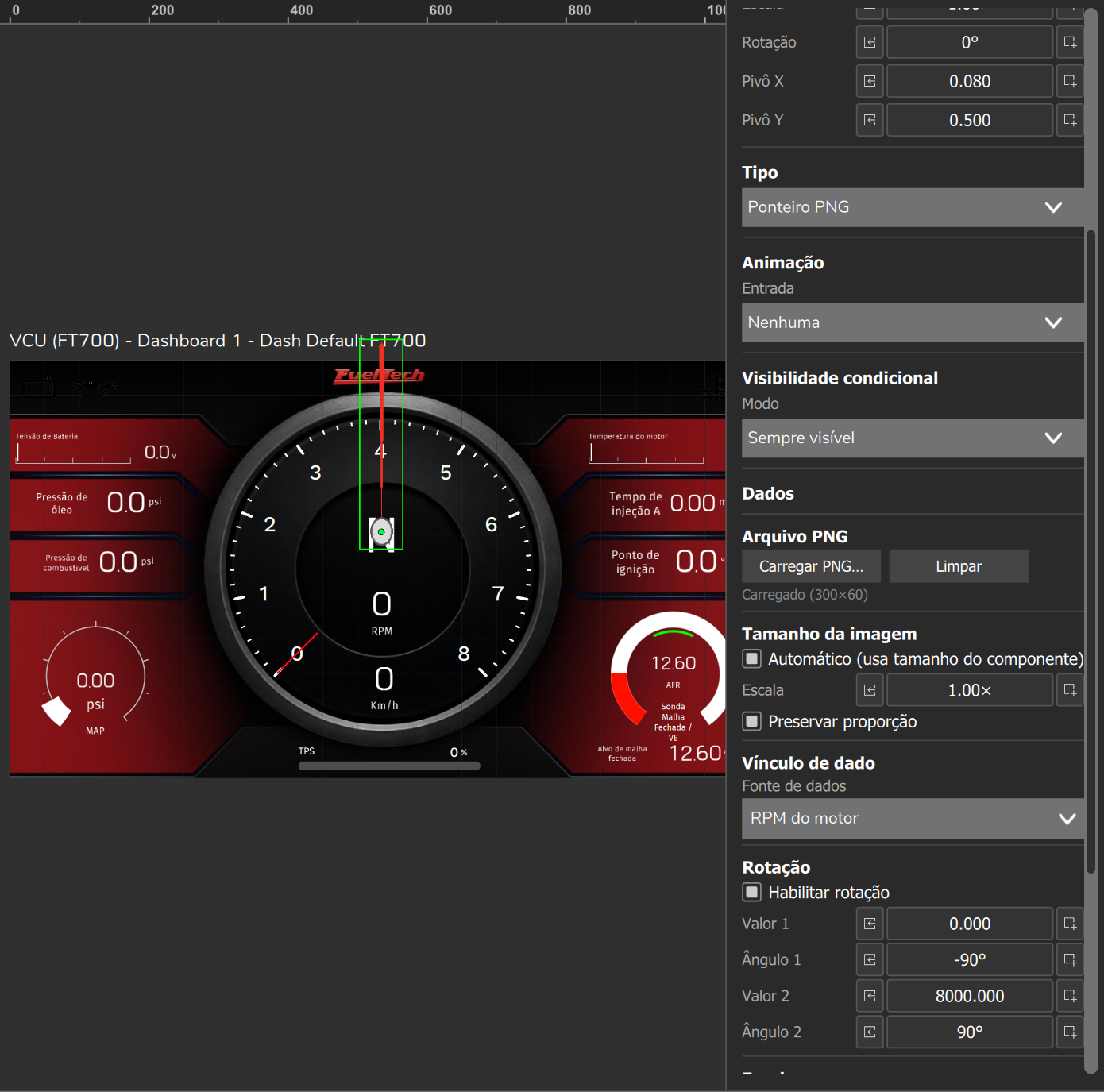
Task: Click the Carregar PNG... button
Action: click(811, 566)
